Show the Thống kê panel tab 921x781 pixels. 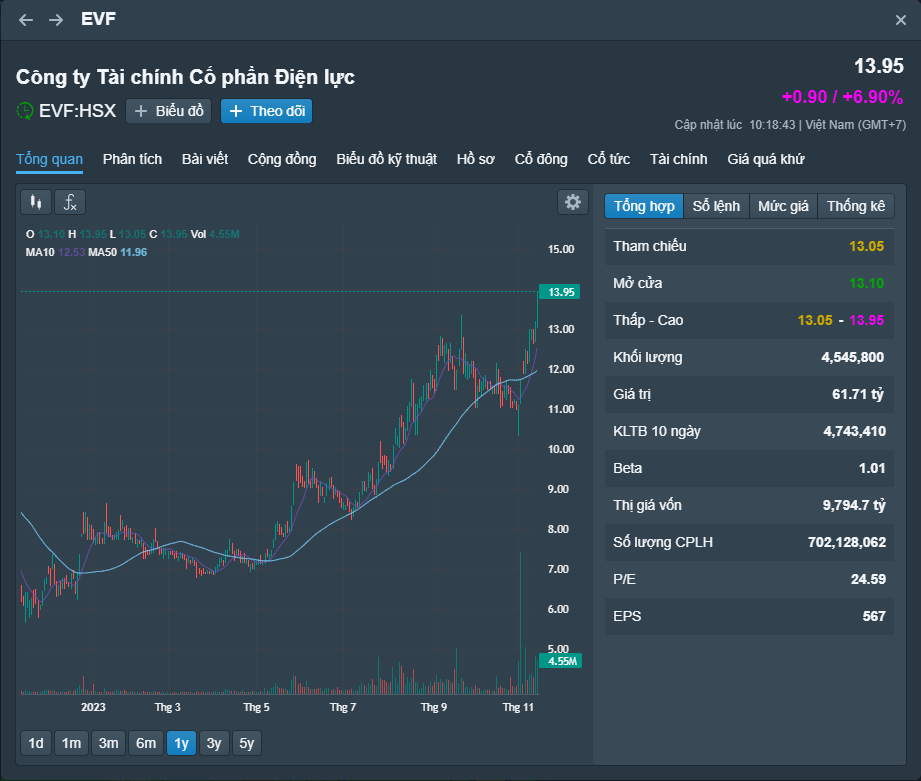[x=856, y=206]
